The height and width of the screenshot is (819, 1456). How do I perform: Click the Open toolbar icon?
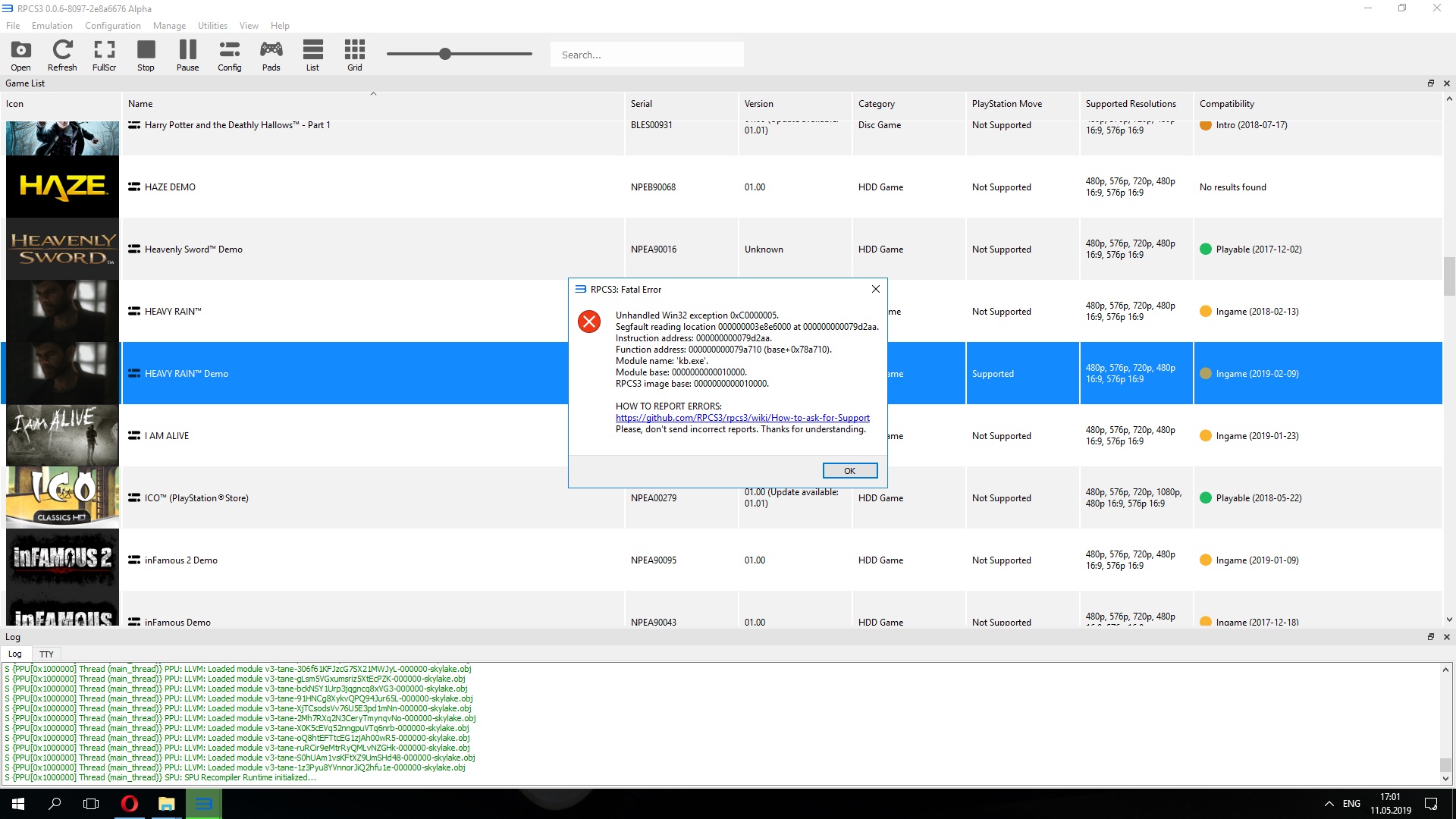(x=20, y=55)
